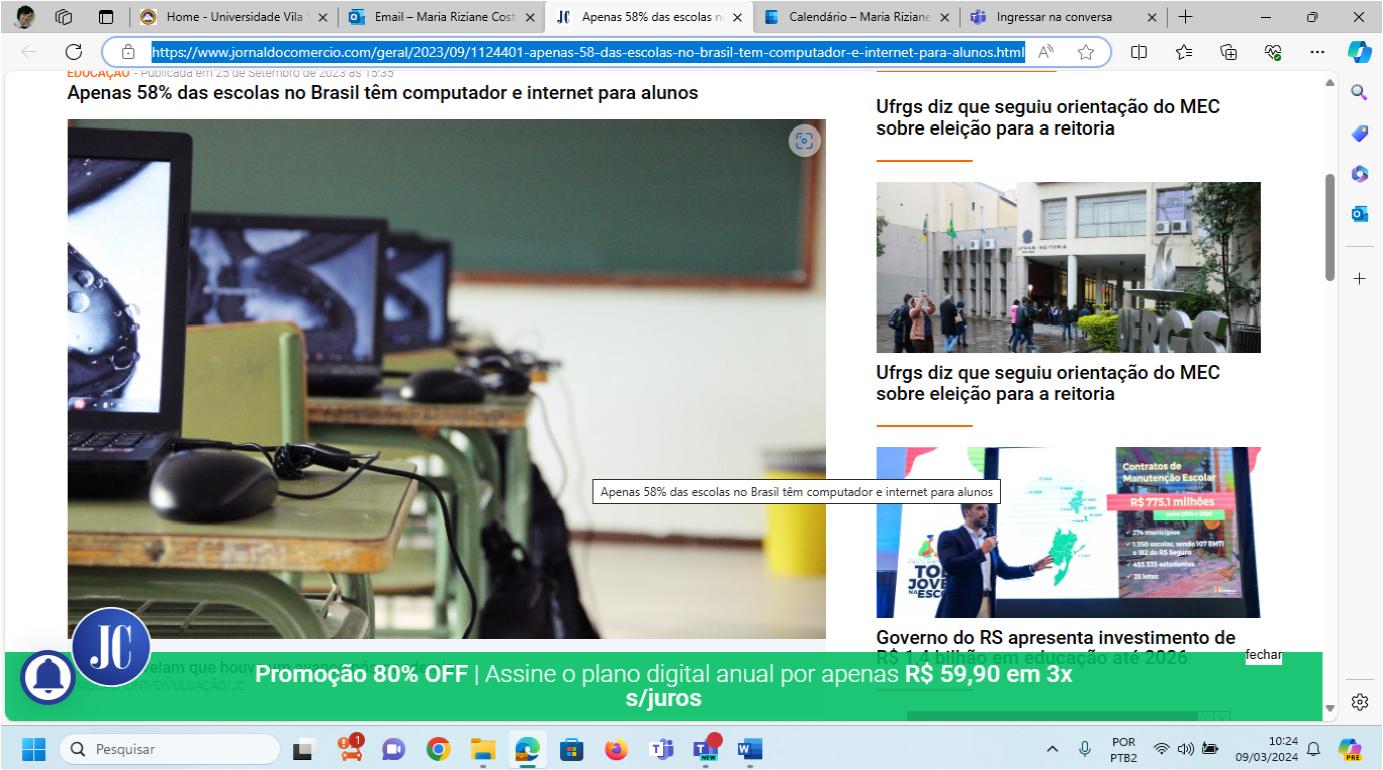The image size is (1383, 770).
Task: Refresh the current page
Action: (73, 53)
